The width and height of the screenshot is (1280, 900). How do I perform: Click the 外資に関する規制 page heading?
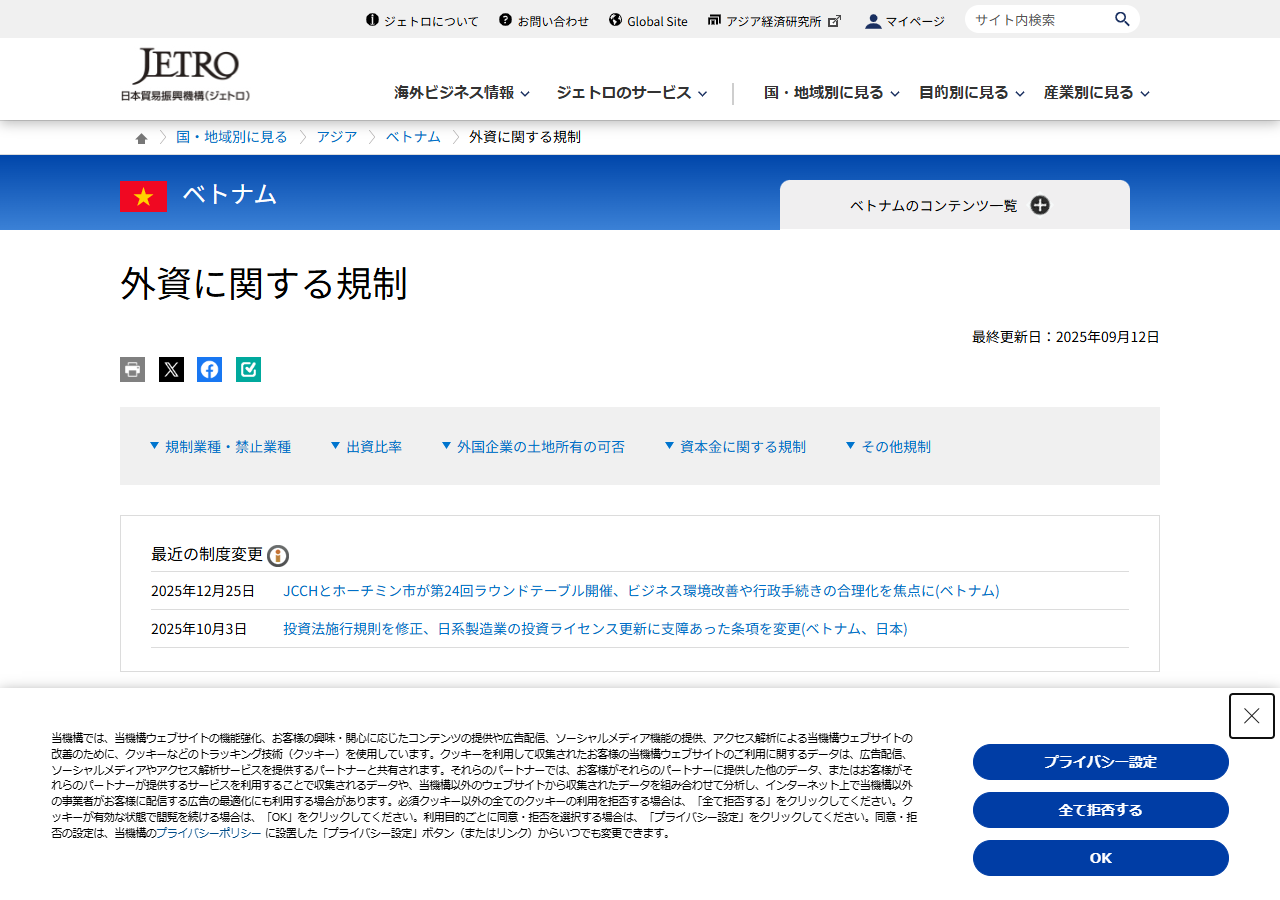(264, 283)
